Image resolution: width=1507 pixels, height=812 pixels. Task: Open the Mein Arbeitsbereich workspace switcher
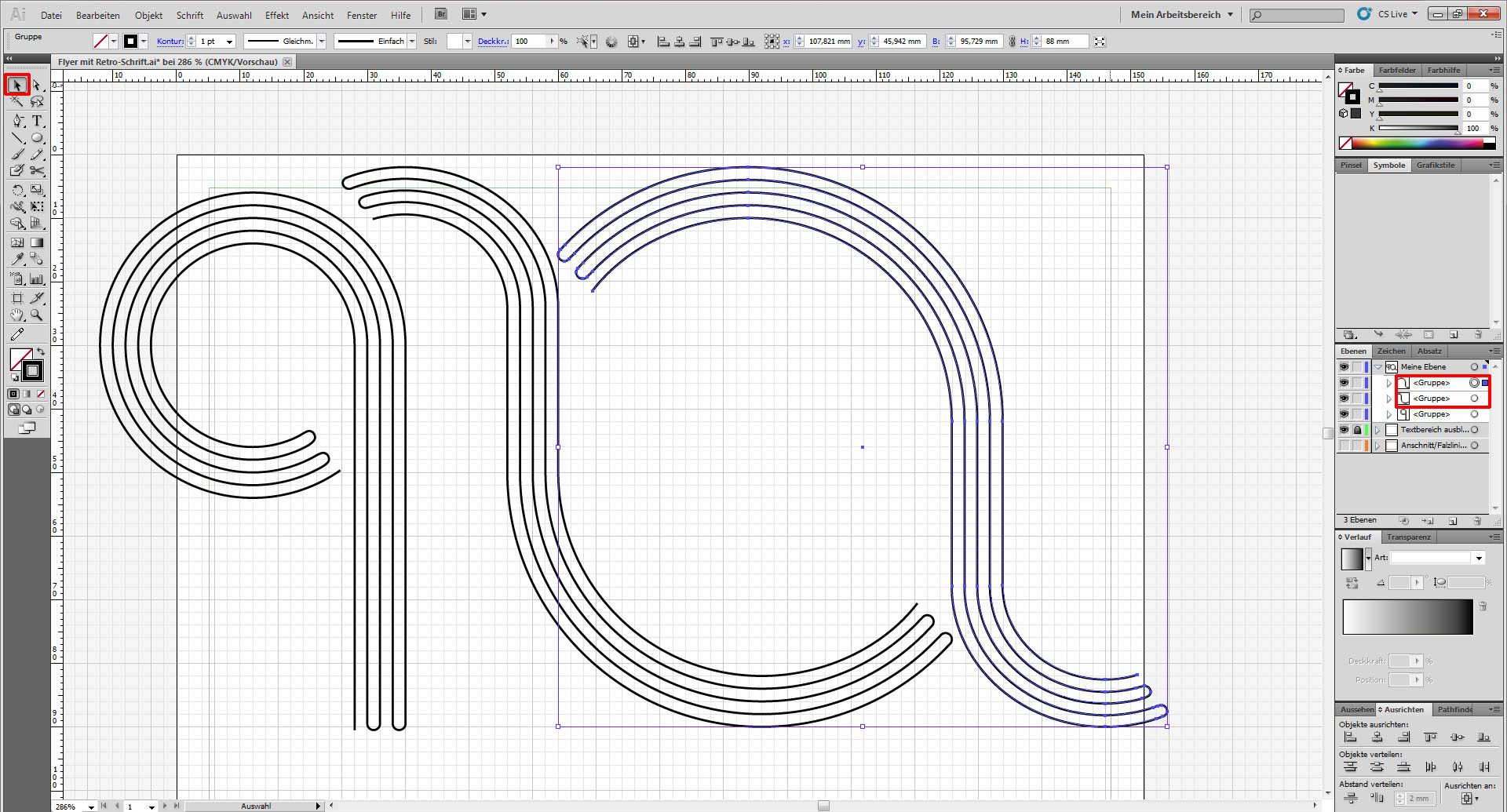(x=1181, y=15)
